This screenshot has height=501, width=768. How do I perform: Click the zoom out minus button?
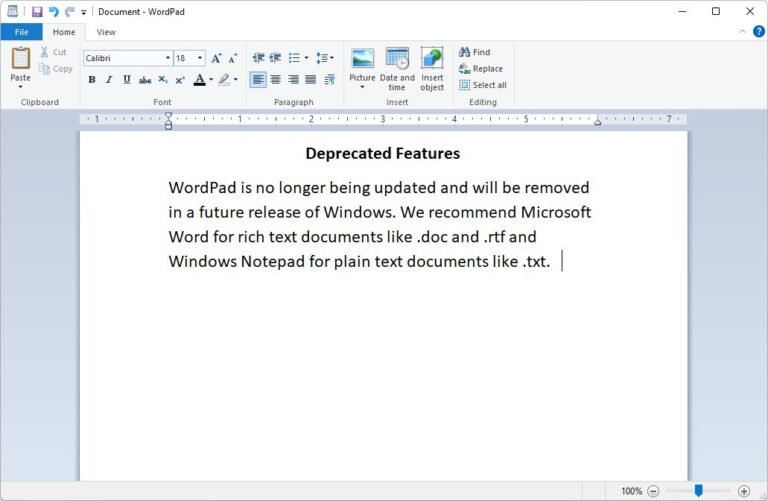click(x=653, y=491)
